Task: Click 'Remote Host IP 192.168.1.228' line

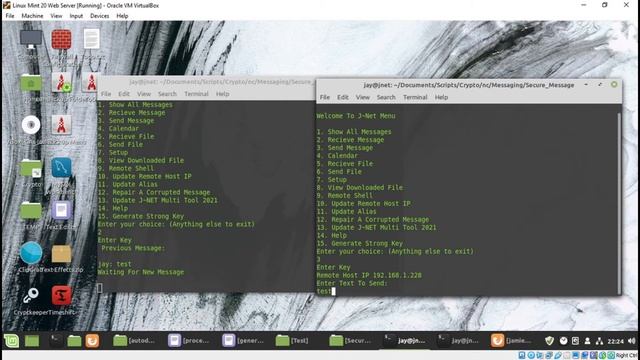Action: [369, 276]
